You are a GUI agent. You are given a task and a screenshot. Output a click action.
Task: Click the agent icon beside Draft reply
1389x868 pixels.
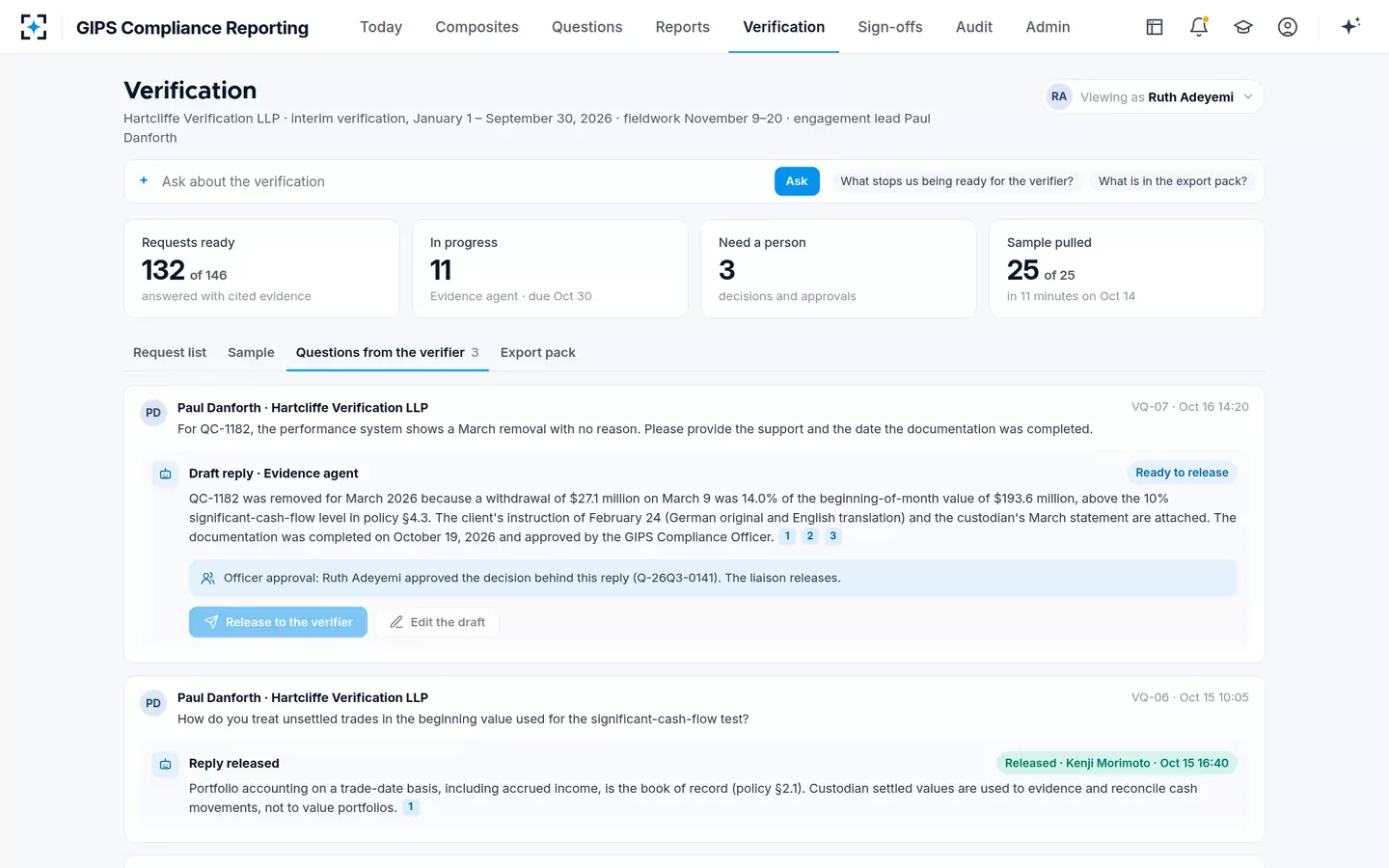pyautogui.click(x=166, y=475)
